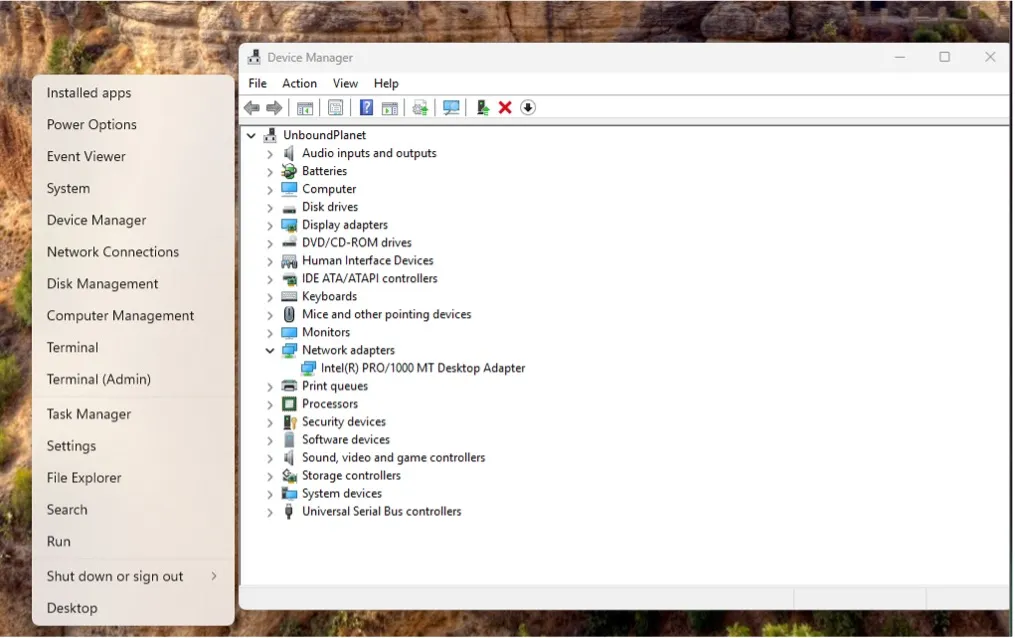The height and width of the screenshot is (638, 1015).
Task: Select the Processors tree item
Action: click(x=329, y=404)
